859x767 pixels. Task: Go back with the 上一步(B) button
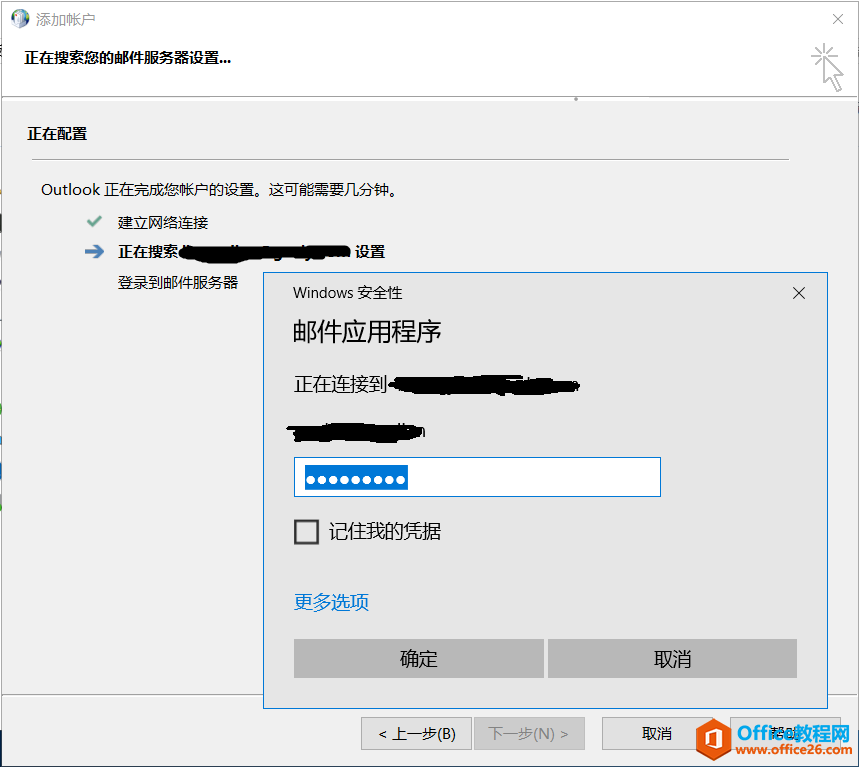pos(416,733)
